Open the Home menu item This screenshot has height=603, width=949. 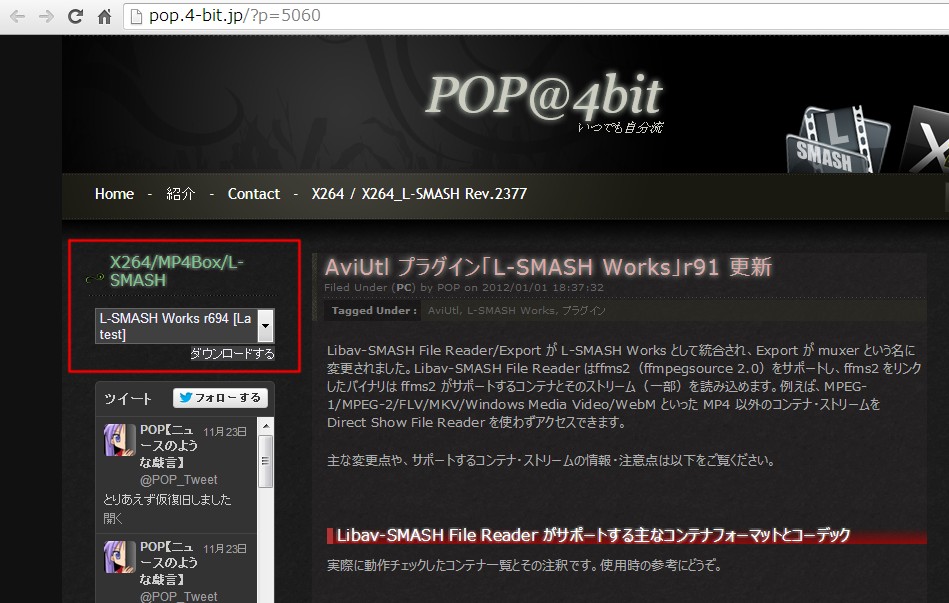coord(114,194)
